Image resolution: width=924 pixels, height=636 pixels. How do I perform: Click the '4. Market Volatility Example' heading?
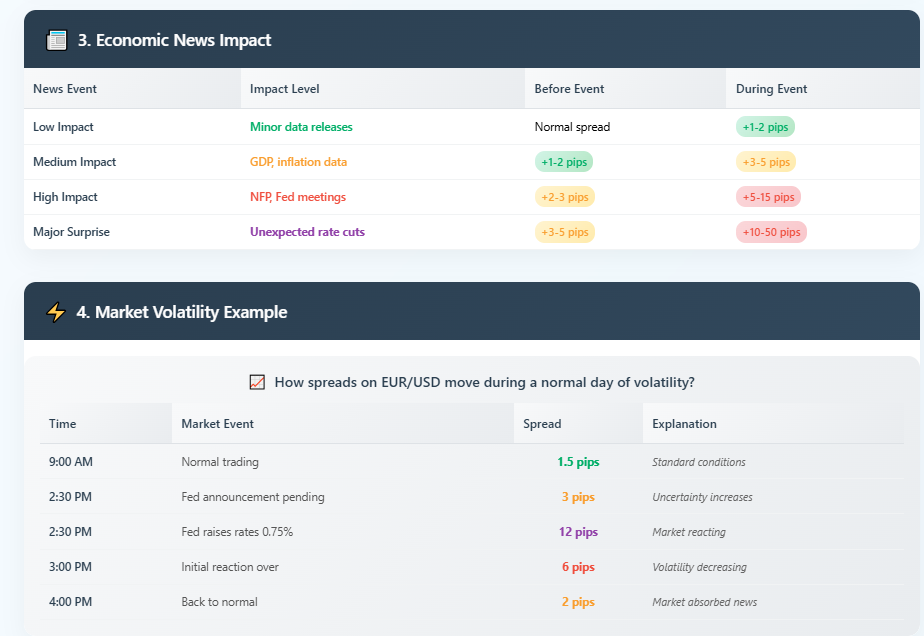(x=181, y=312)
